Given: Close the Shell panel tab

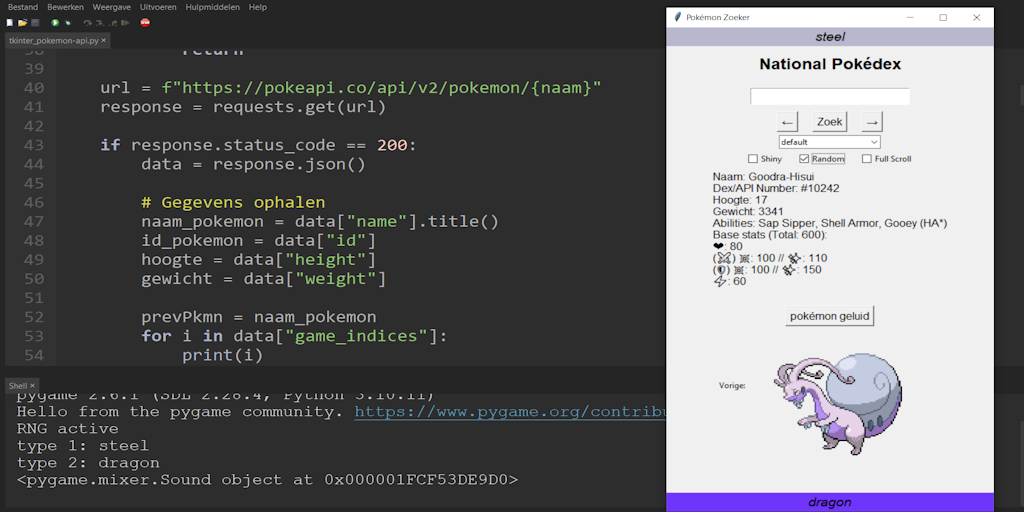Looking at the screenshot, I should (32, 386).
